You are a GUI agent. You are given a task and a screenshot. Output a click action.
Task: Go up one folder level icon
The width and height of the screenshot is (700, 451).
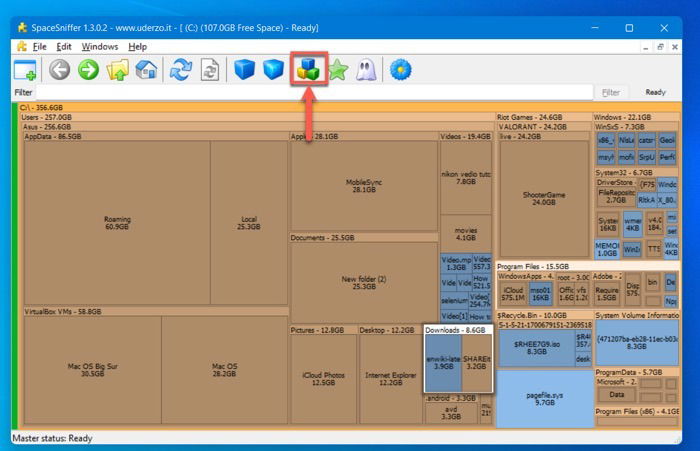click(x=117, y=70)
